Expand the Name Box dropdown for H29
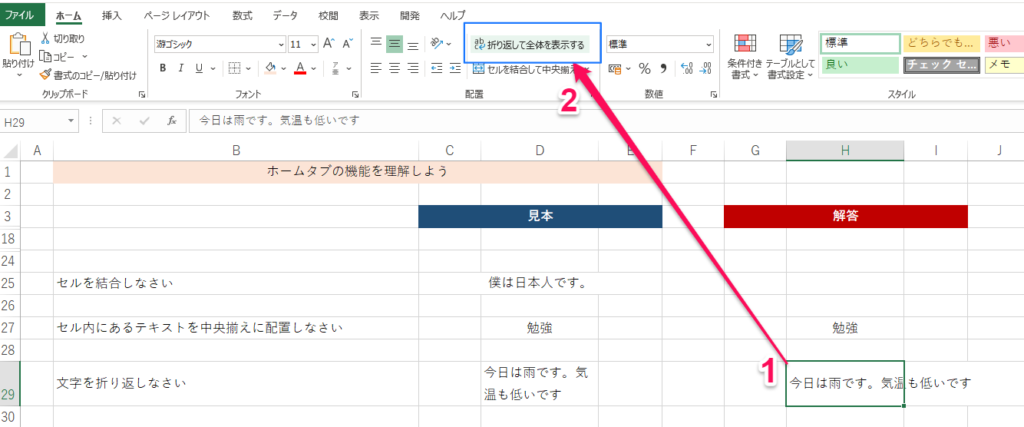1024x427 pixels. pos(71,120)
